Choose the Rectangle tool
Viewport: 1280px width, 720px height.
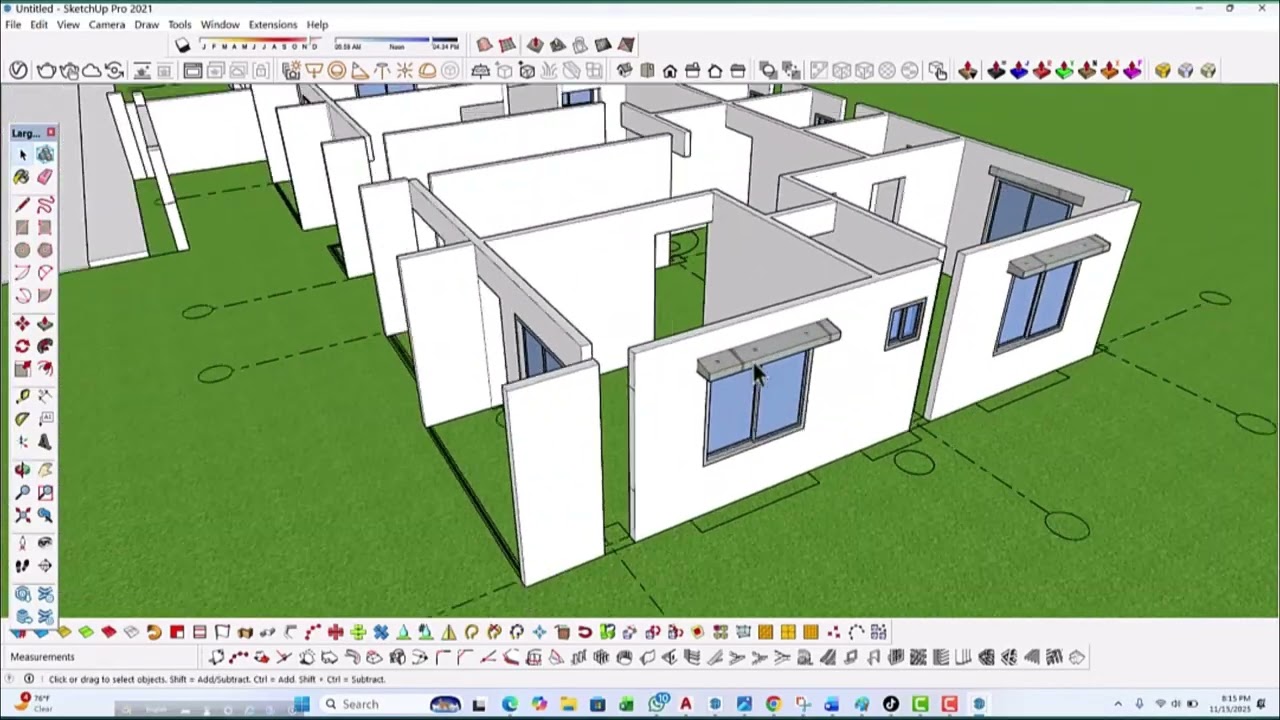(22, 228)
